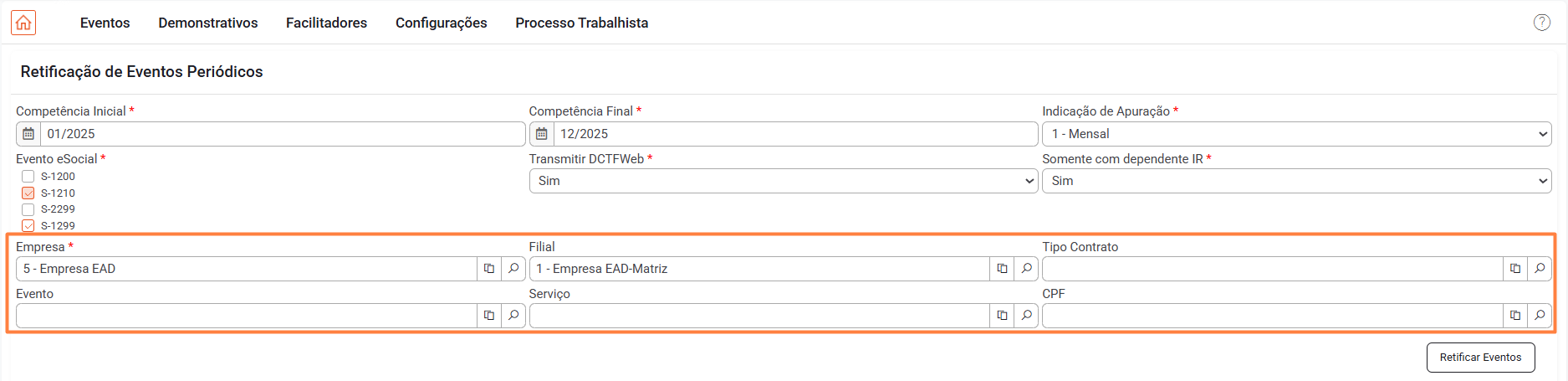Click the Evento field search icon

point(513,316)
